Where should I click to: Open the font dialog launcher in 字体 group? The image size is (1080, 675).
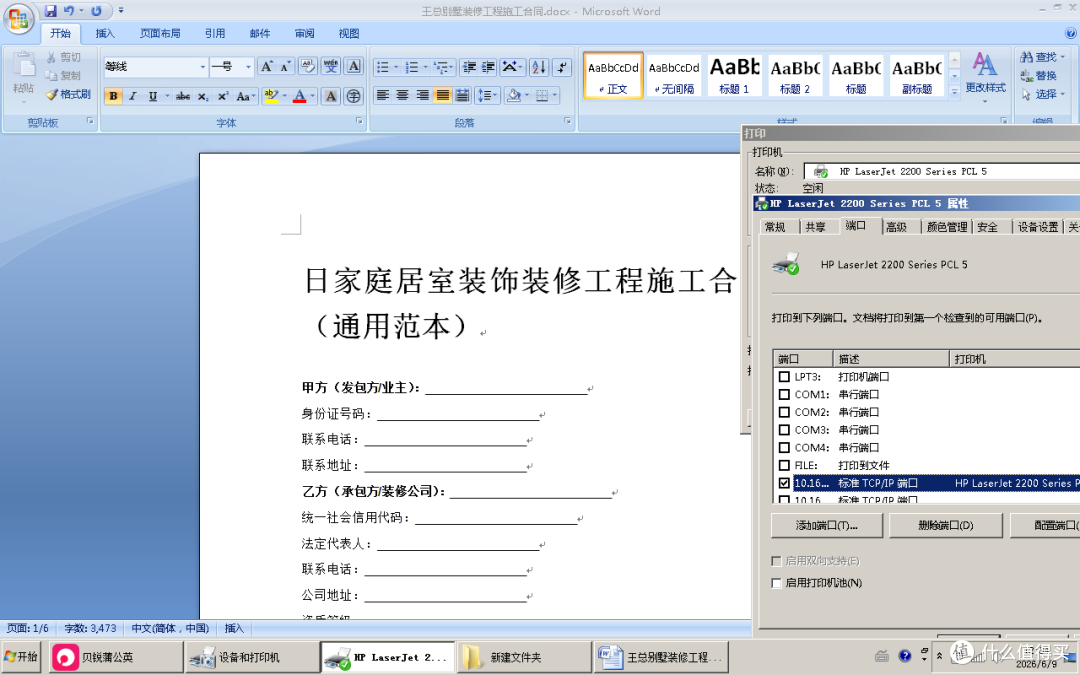[359, 121]
